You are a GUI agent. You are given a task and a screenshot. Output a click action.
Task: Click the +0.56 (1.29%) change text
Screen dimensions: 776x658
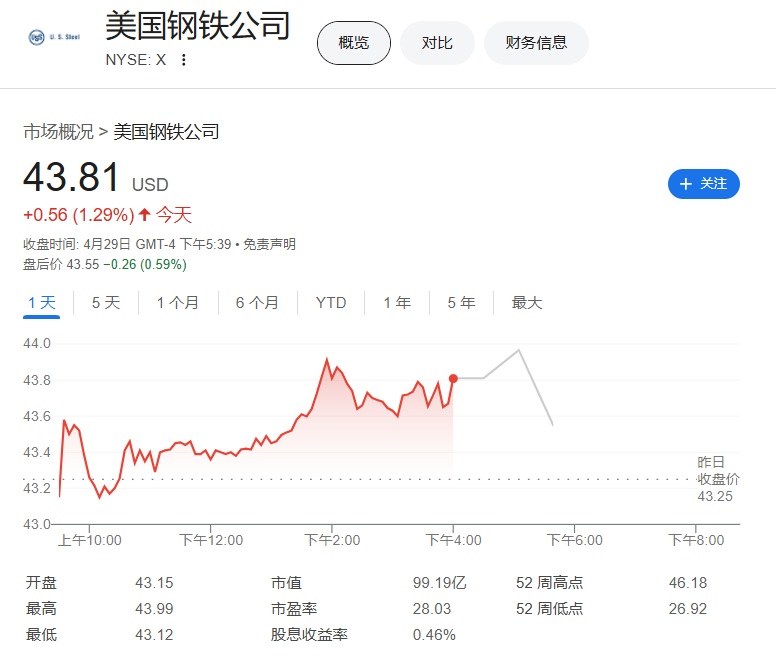[x=79, y=215]
